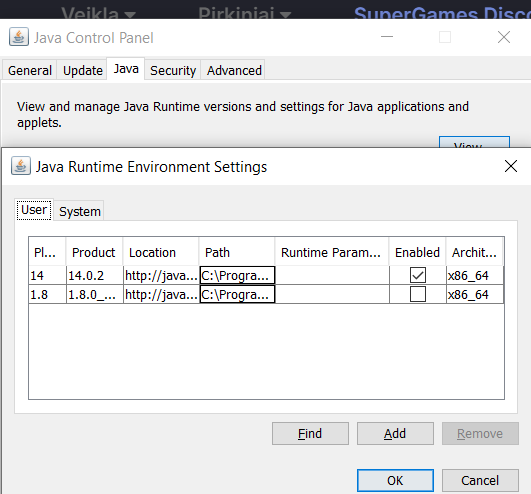Click the Find button
The width and height of the screenshot is (531, 494).
pos(310,433)
